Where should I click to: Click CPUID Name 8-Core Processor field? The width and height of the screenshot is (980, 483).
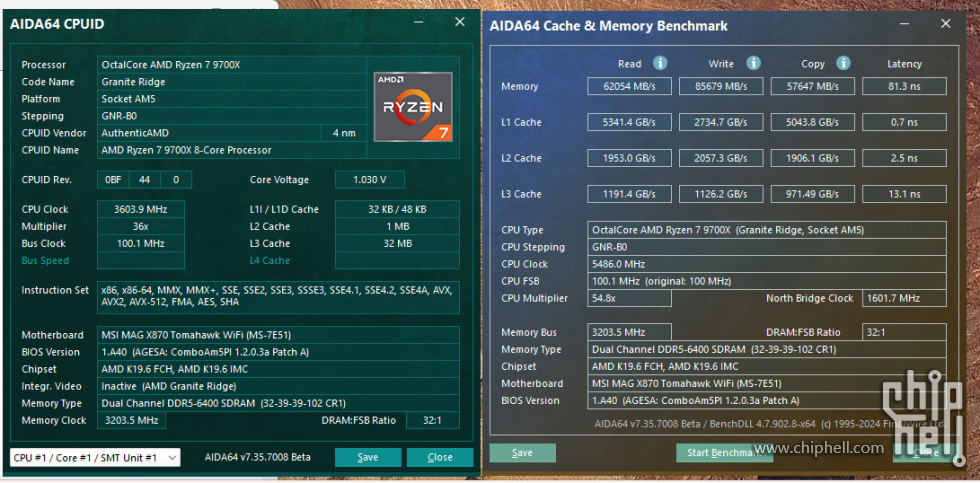pyautogui.click(x=232, y=150)
